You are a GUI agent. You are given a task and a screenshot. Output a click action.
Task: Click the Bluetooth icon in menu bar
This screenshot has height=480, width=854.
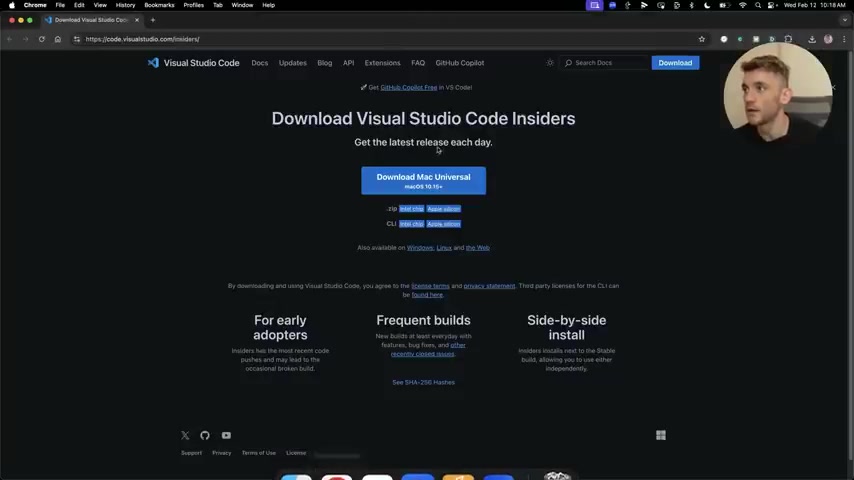click(692, 5)
